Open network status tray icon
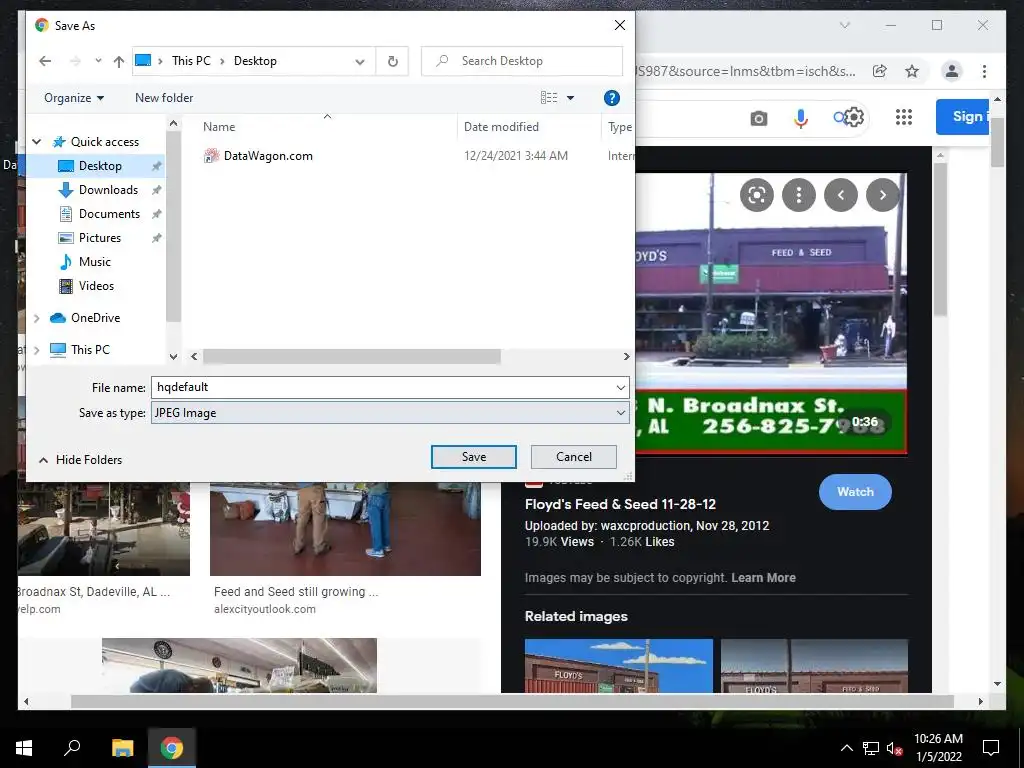The height and width of the screenshot is (768, 1024). 871,748
